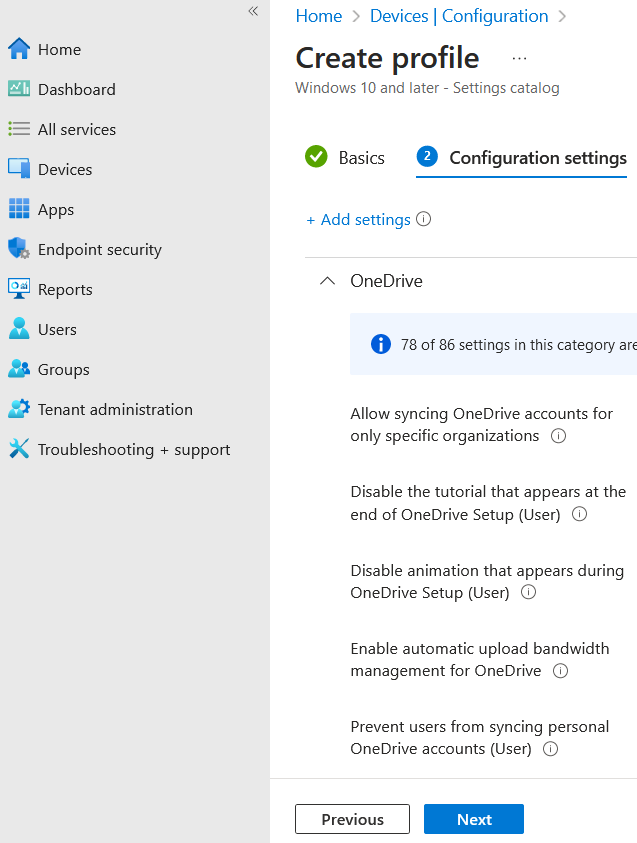Click the Home icon in the sidebar
Screen dimensions: 637x843
point(19,49)
